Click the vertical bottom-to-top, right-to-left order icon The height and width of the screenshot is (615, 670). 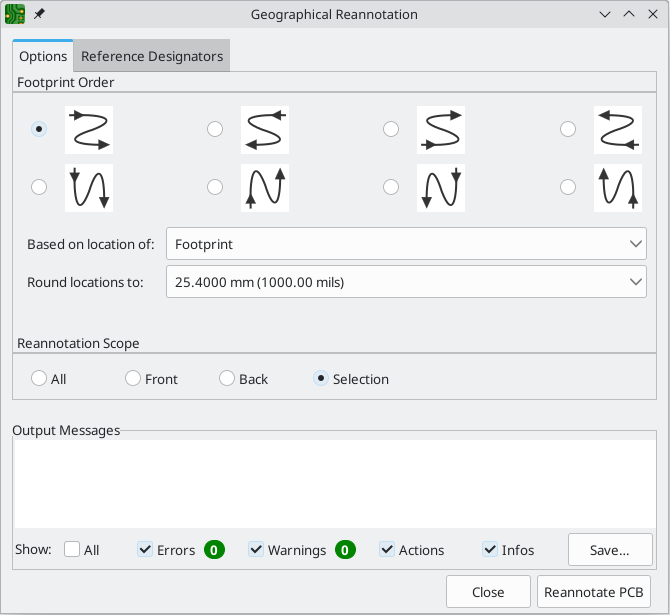[619, 187]
